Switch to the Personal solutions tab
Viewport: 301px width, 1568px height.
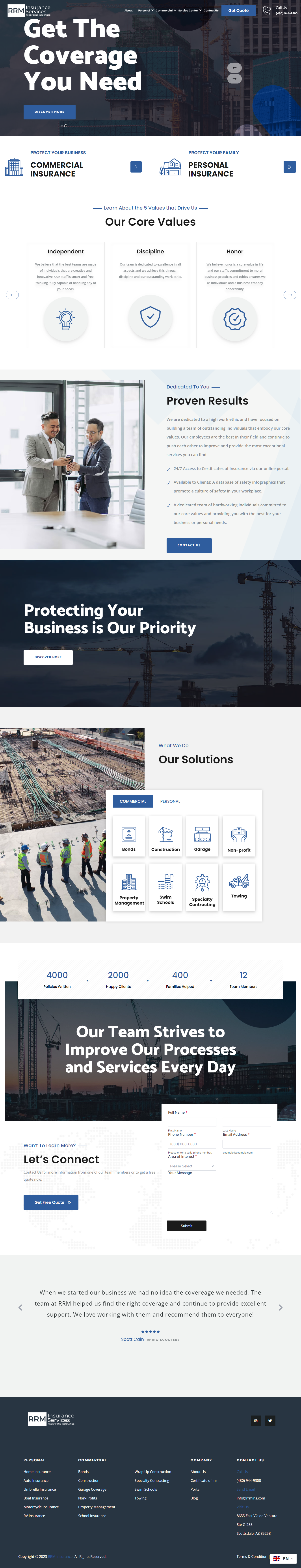[x=170, y=801]
